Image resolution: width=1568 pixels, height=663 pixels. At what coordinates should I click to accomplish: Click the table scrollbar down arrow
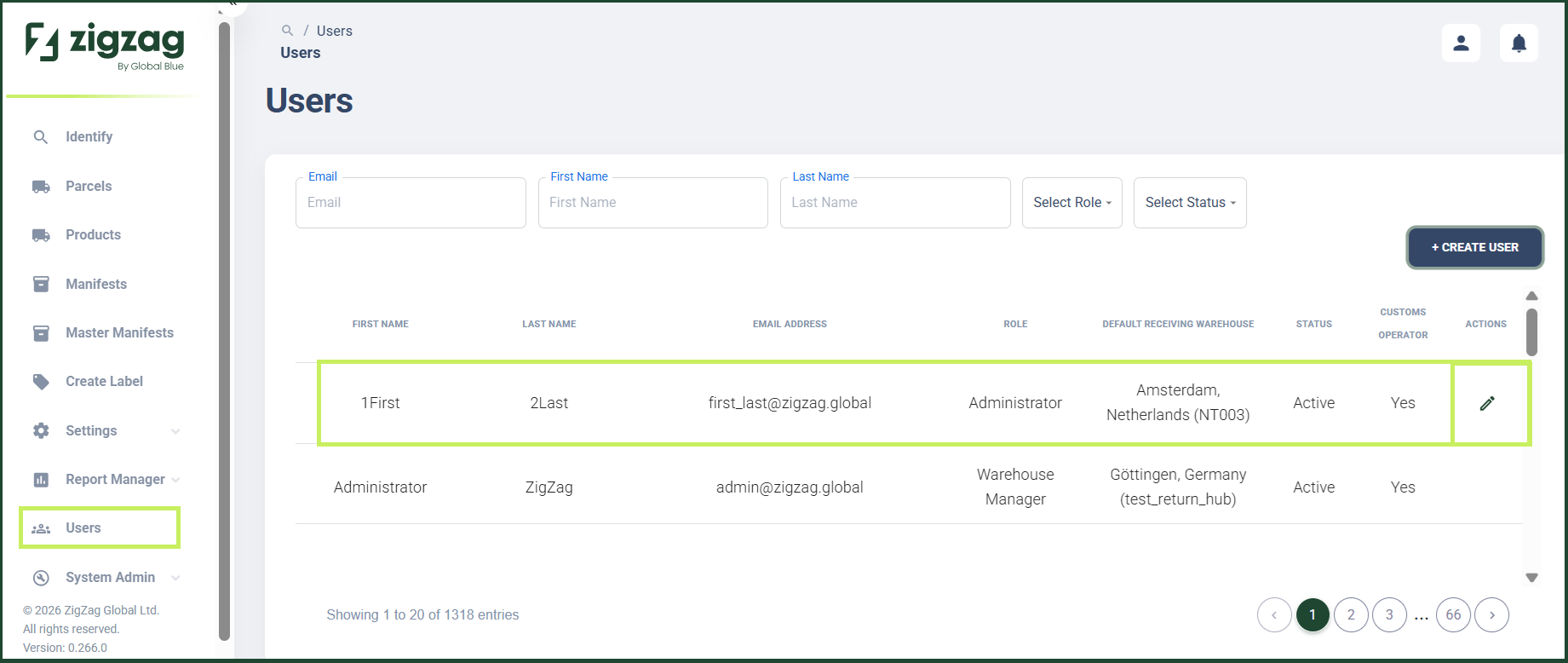(1531, 578)
